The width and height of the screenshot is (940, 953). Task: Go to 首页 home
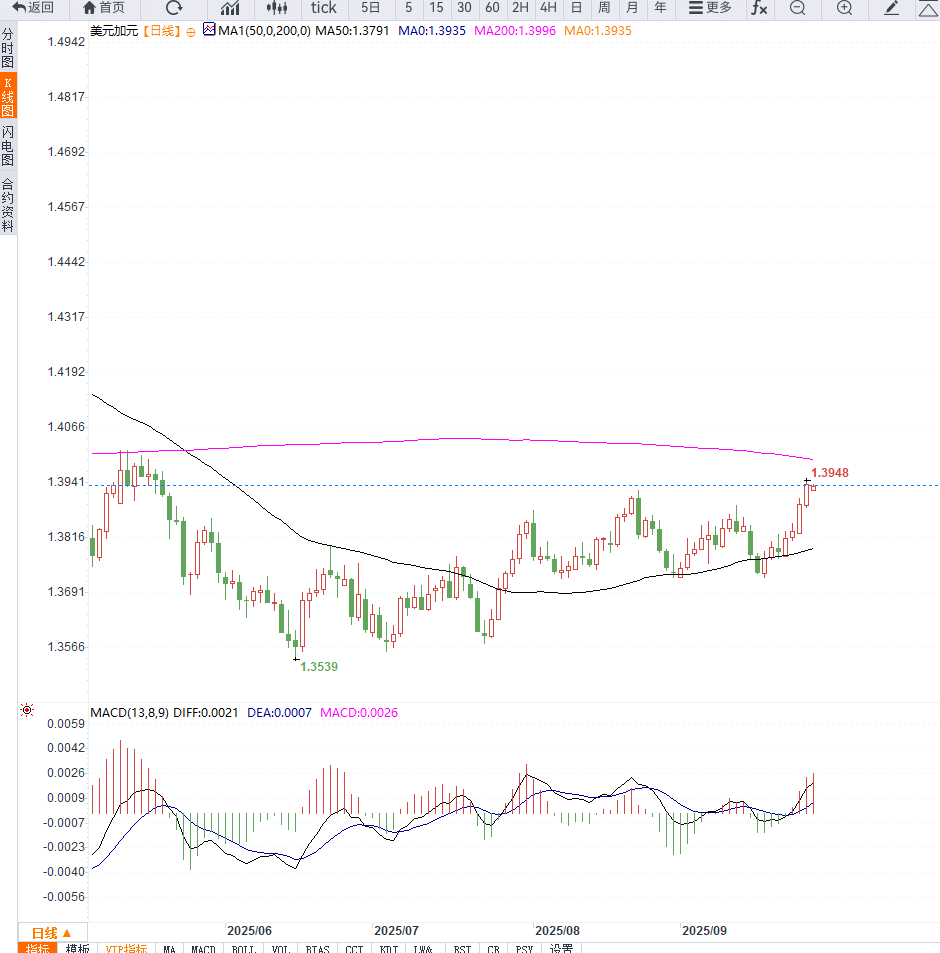click(x=103, y=8)
